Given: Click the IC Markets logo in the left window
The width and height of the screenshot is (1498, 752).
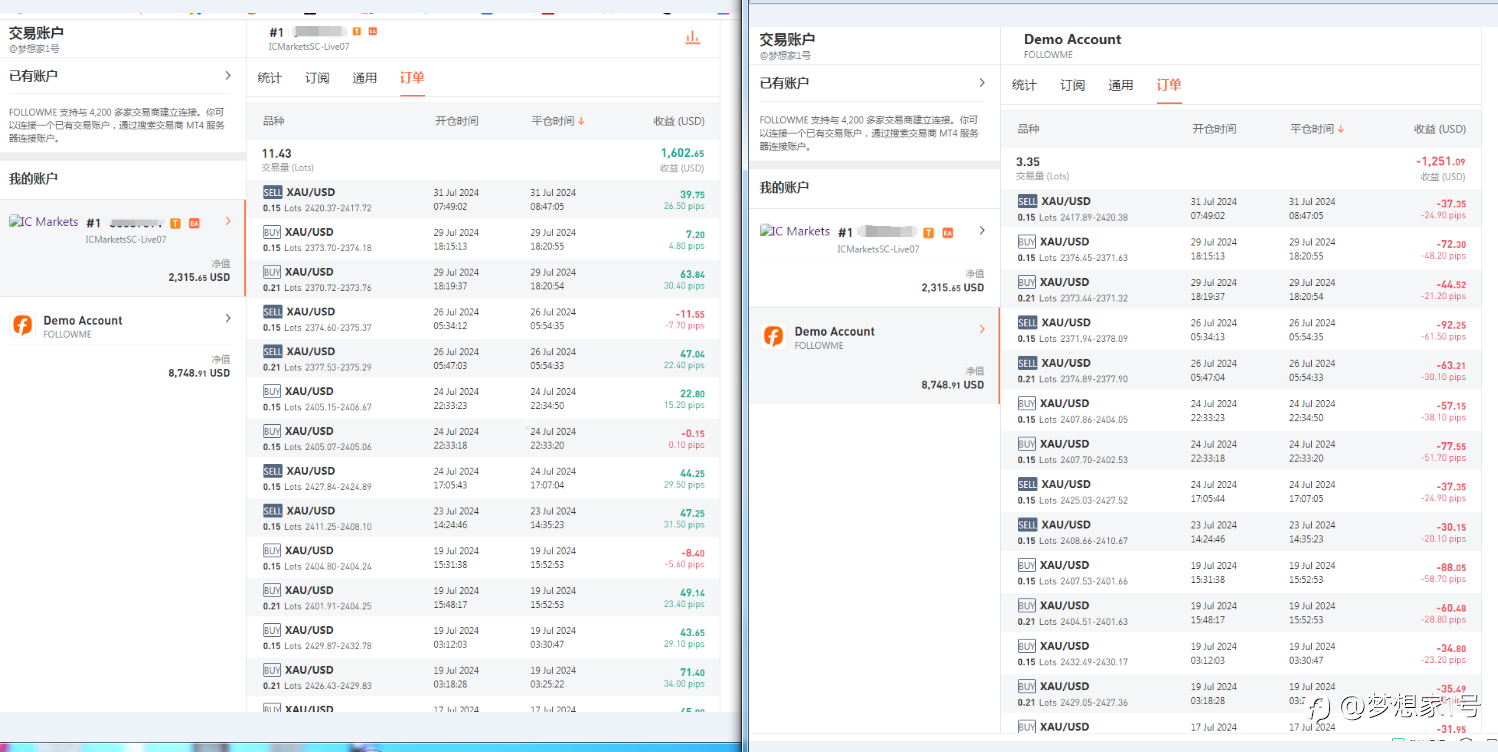Looking at the screenshot, I should [44, 222].
